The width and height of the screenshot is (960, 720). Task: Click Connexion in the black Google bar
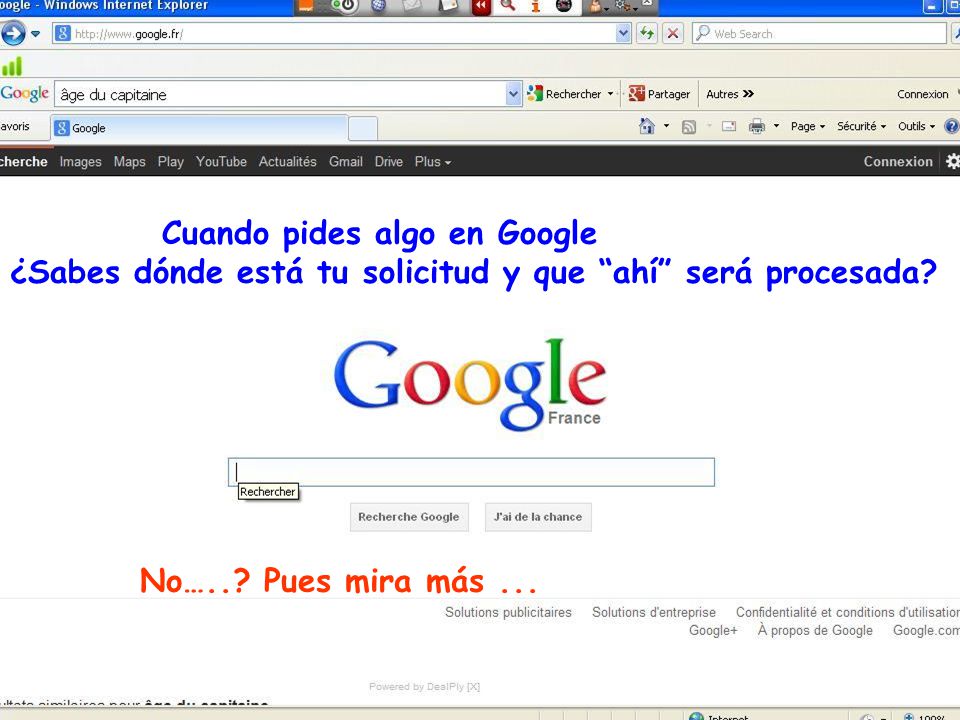(x=898, y=162)
